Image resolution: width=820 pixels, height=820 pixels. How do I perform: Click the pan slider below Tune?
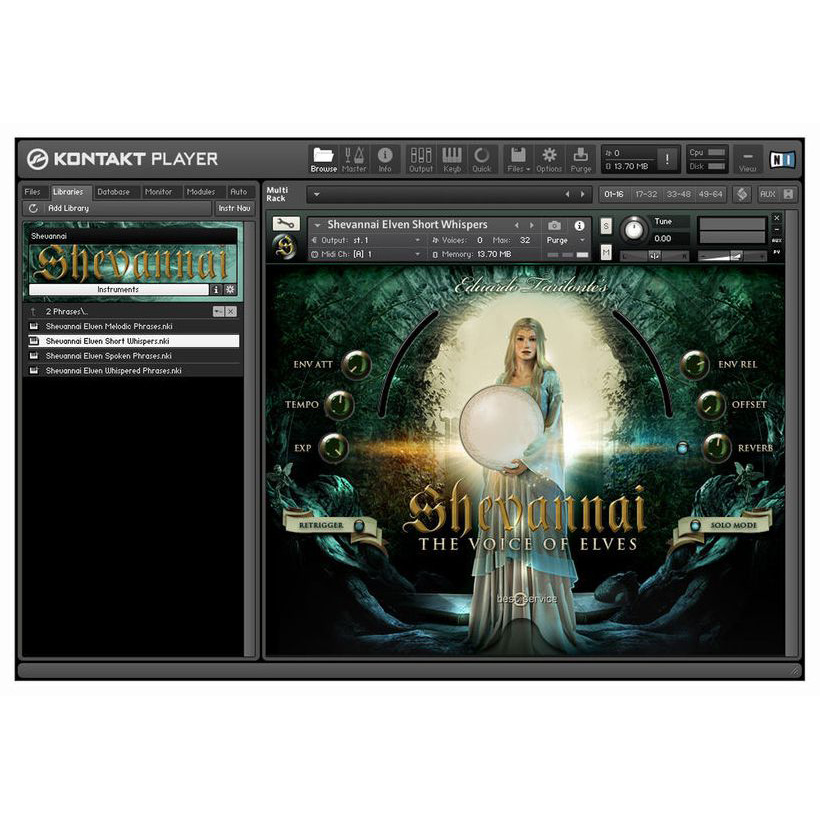tap(654, 256)
